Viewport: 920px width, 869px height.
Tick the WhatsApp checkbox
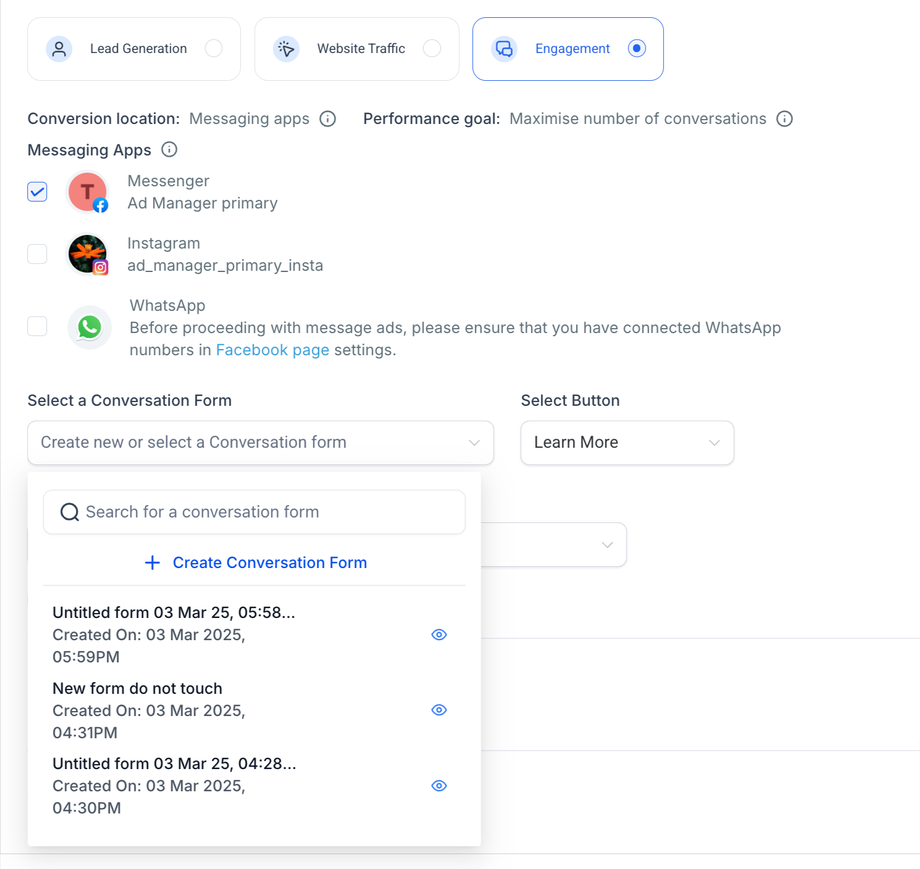(37, 326)
